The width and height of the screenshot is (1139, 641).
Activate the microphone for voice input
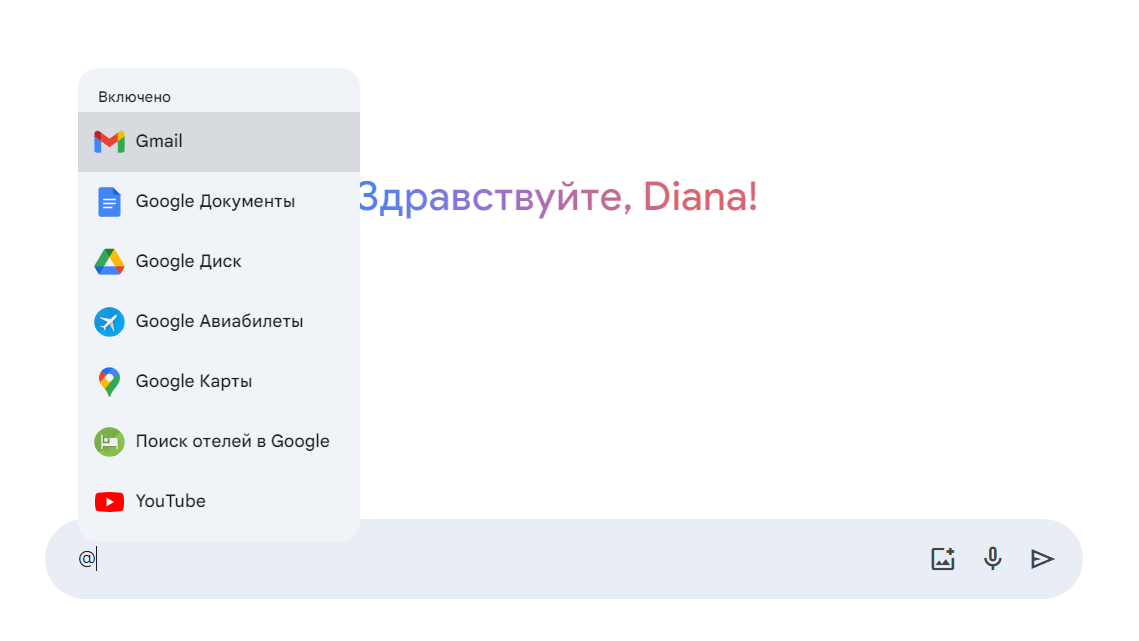[x=992, y=559]
